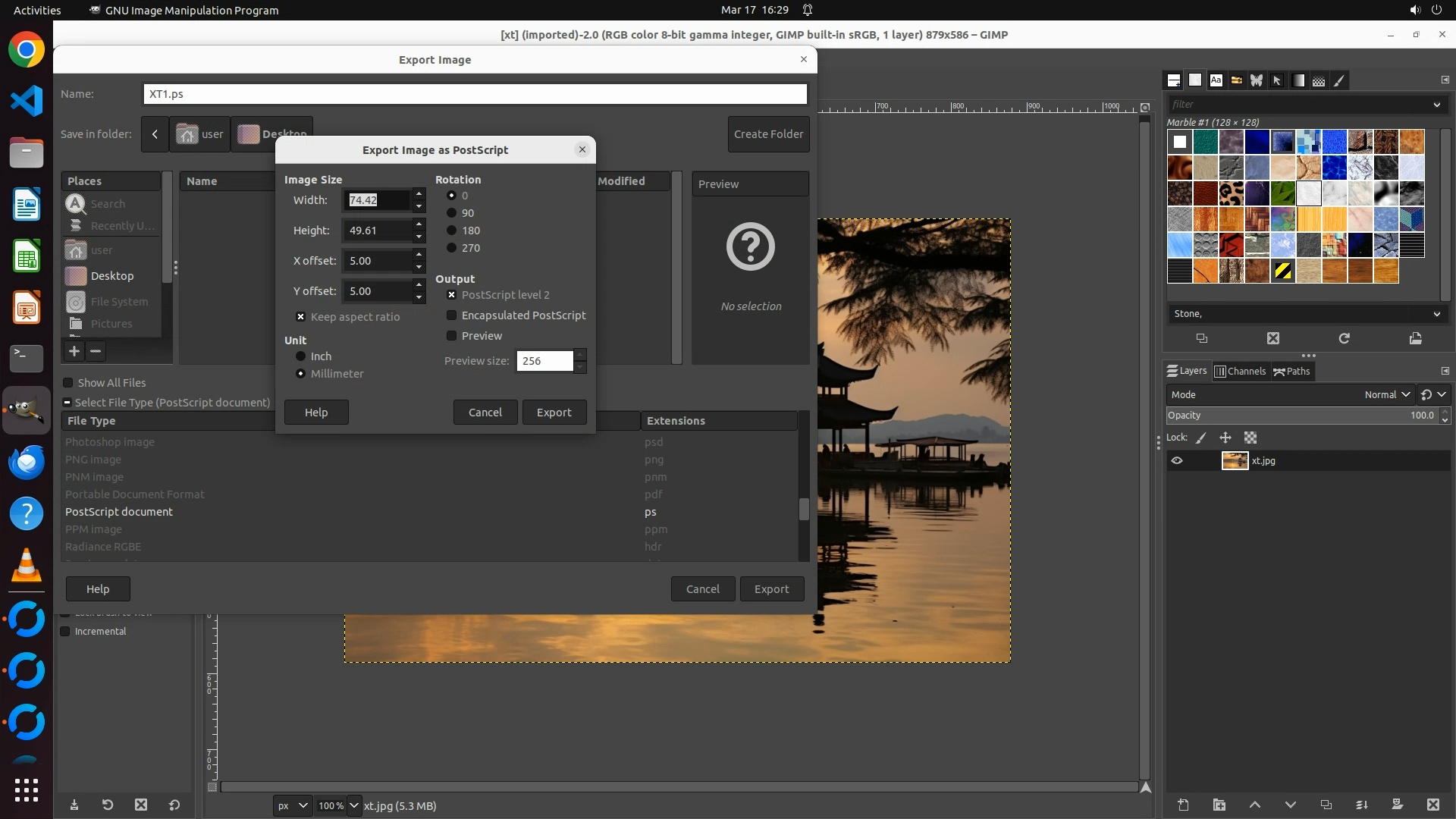
Task: Click Export in the PostScript dialog
Action: point(554,413)
